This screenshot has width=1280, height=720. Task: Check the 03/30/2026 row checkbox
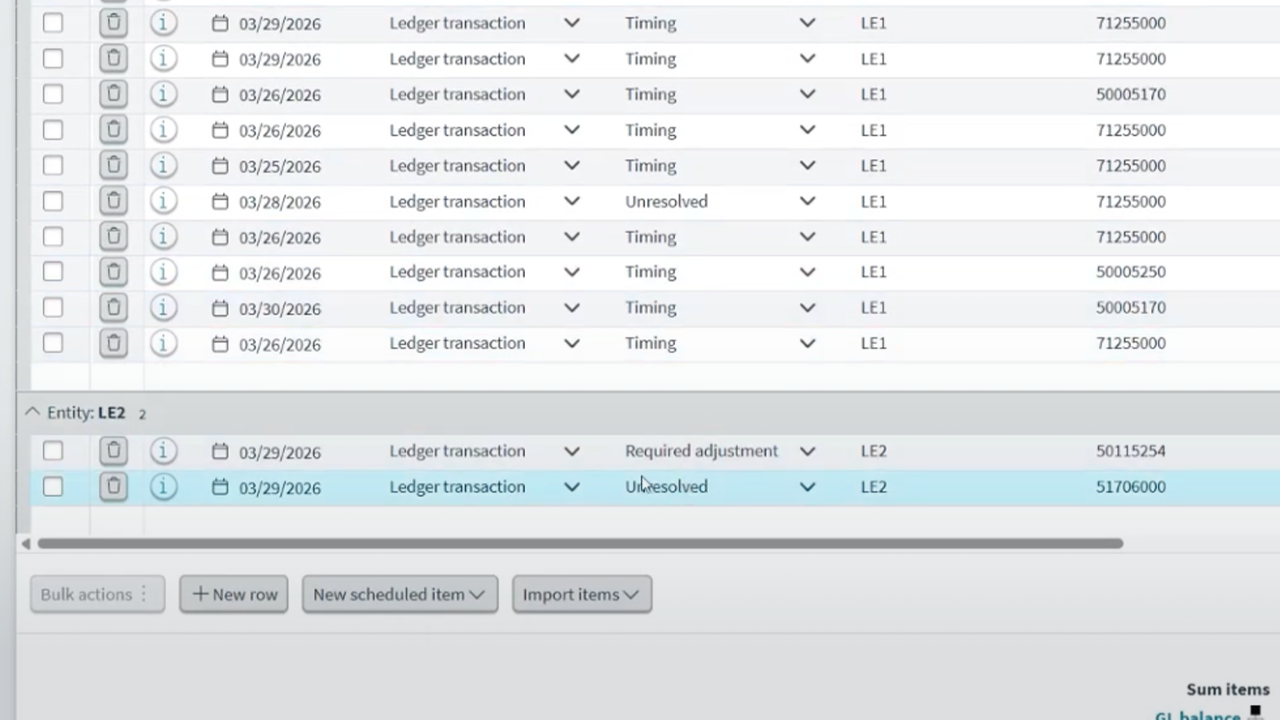(x=53, y=307)
